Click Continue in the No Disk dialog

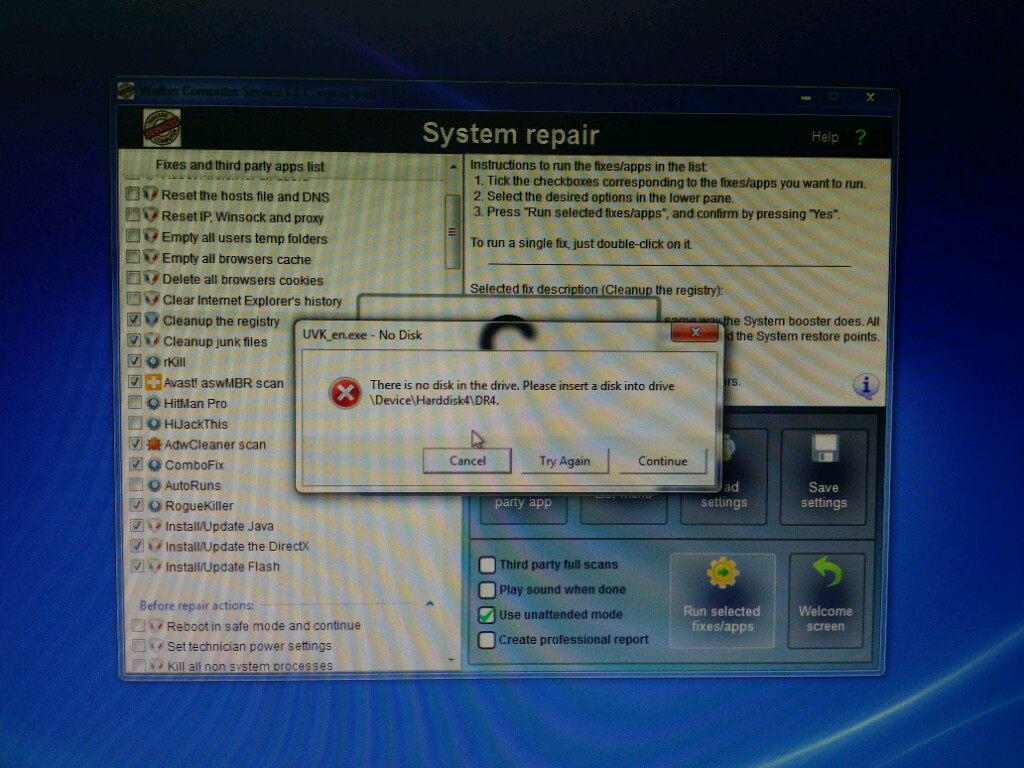point(662,461)
